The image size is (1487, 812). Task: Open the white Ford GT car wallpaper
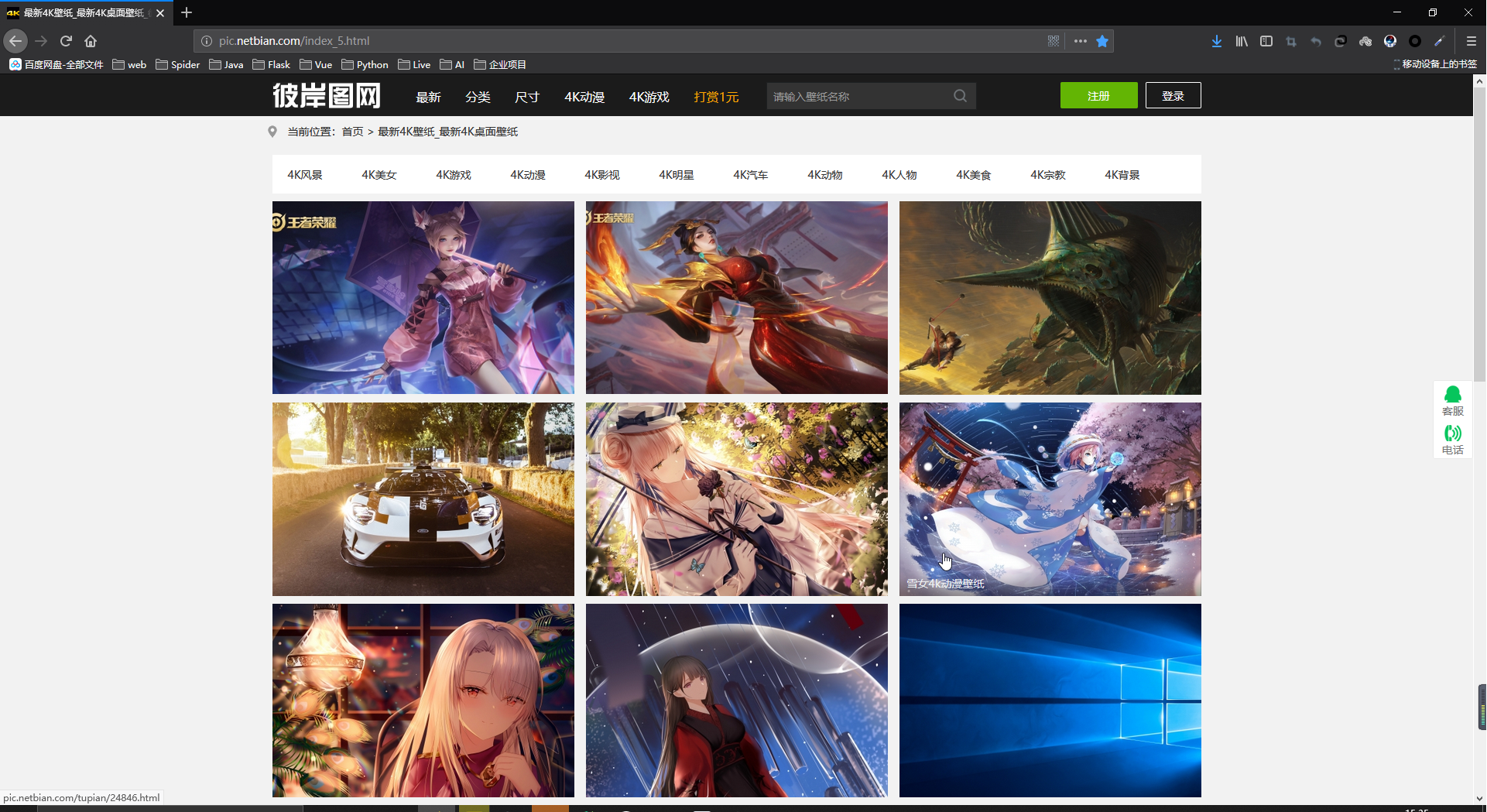(423, 499)
